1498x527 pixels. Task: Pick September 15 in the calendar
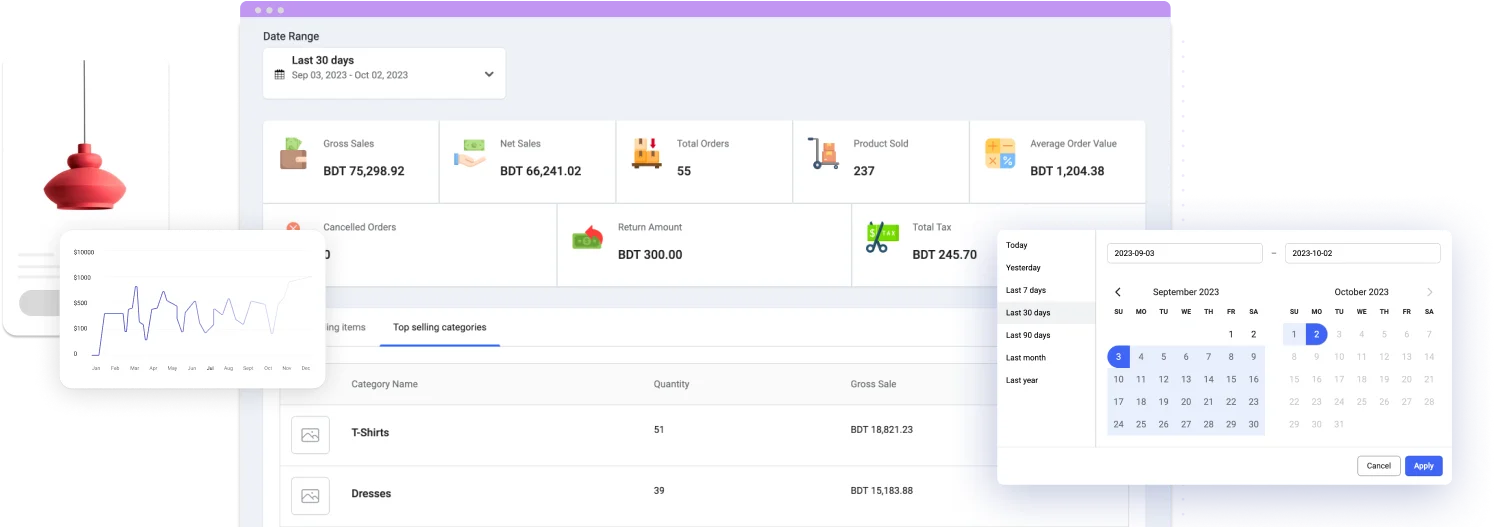coord(1231,379)
